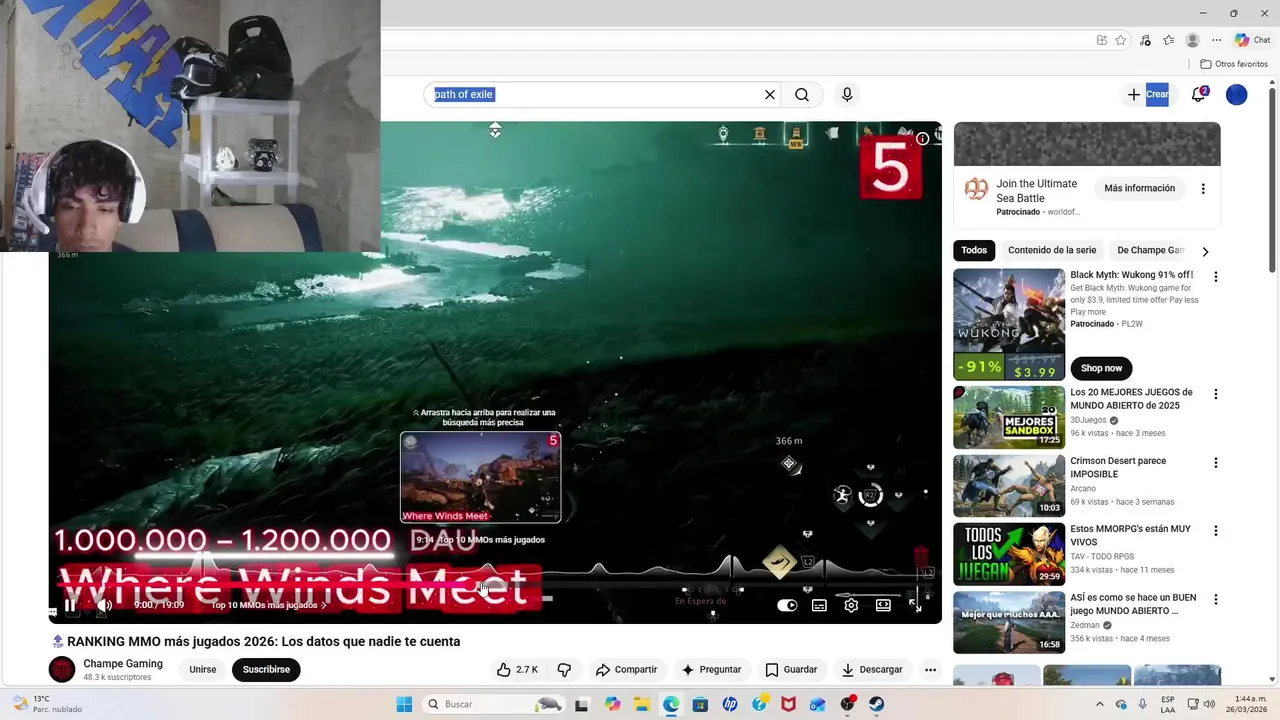Show more filter chips with the arrow

[x=1205, y=251]
